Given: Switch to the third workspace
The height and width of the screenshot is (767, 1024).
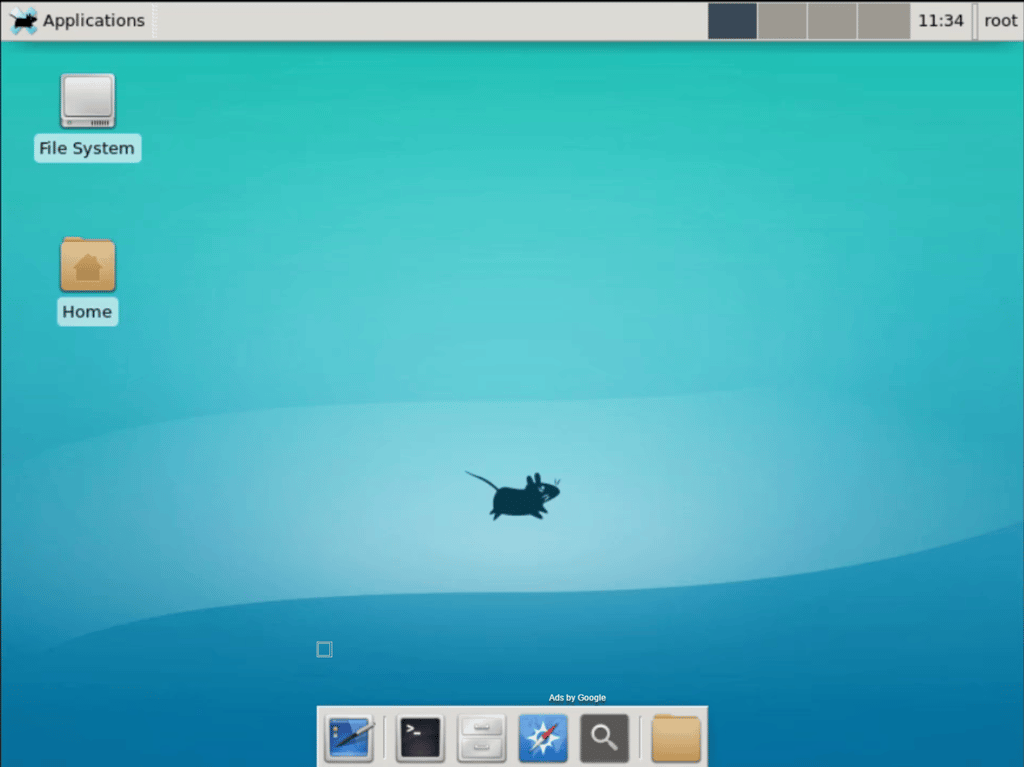Looking at the screenshot, I should pyautogui.click(x=832, y=21).
